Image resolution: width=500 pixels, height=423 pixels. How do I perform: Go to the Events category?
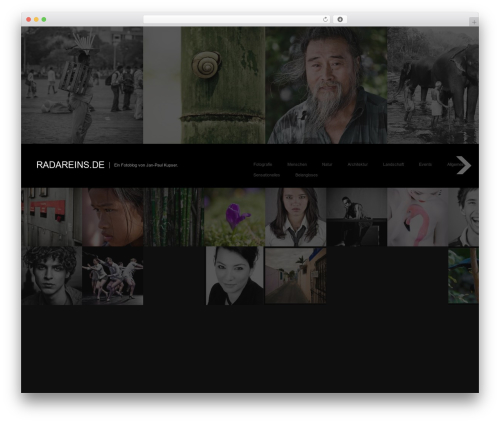coord(425,164)
